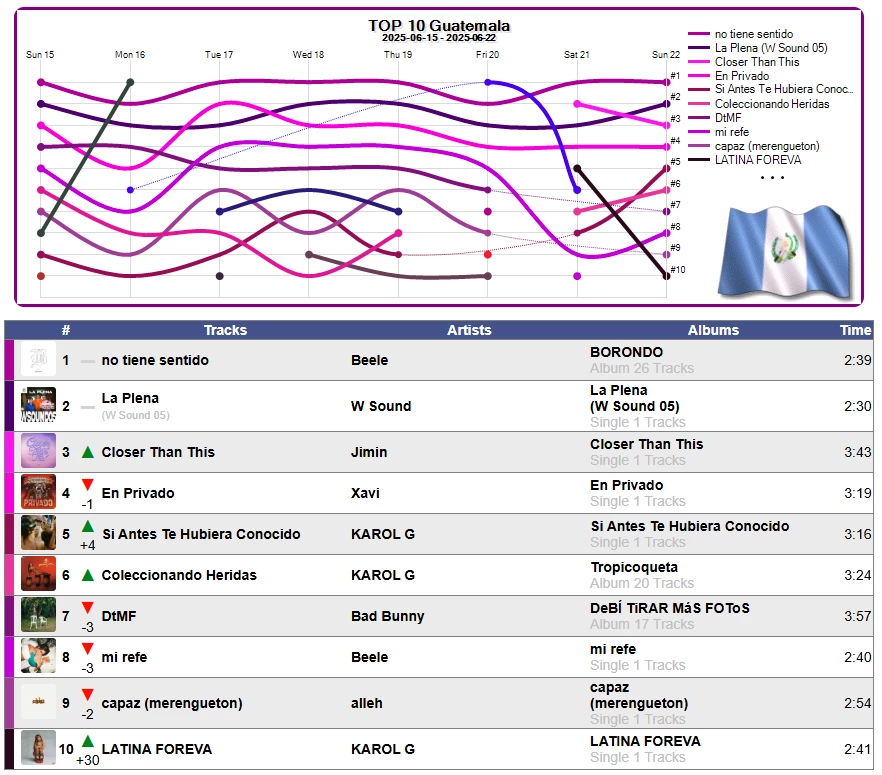Click the Xavi artist name

click(x=365, y=493)
